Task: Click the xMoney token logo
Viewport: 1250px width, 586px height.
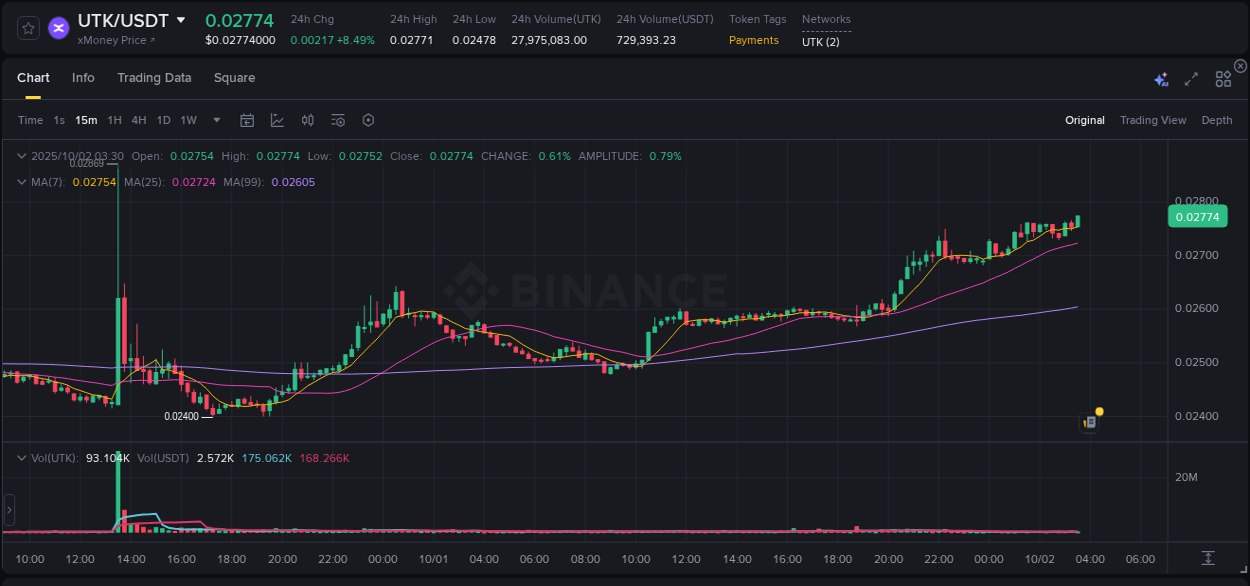Action: click(x=58, y=28)
